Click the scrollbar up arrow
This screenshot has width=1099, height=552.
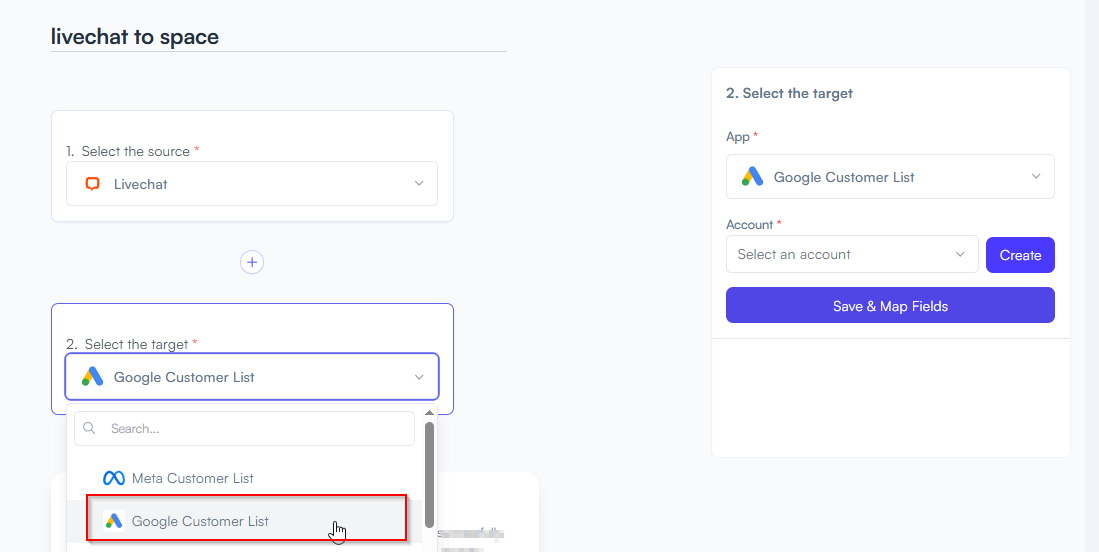pos(430,413)
